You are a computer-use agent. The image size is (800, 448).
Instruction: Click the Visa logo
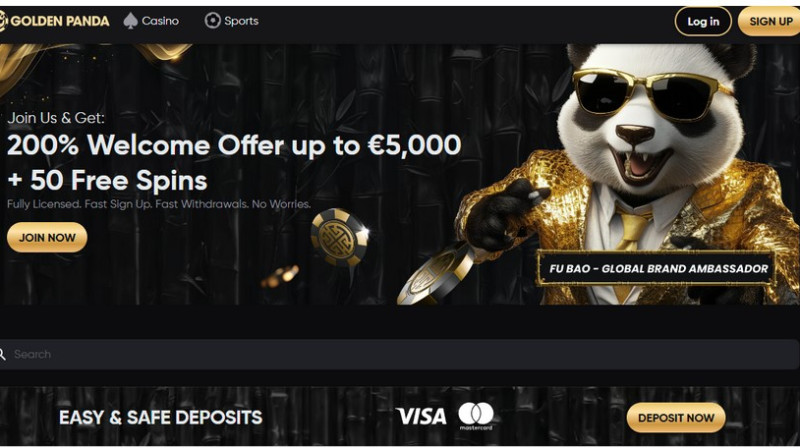click(421, 417)
